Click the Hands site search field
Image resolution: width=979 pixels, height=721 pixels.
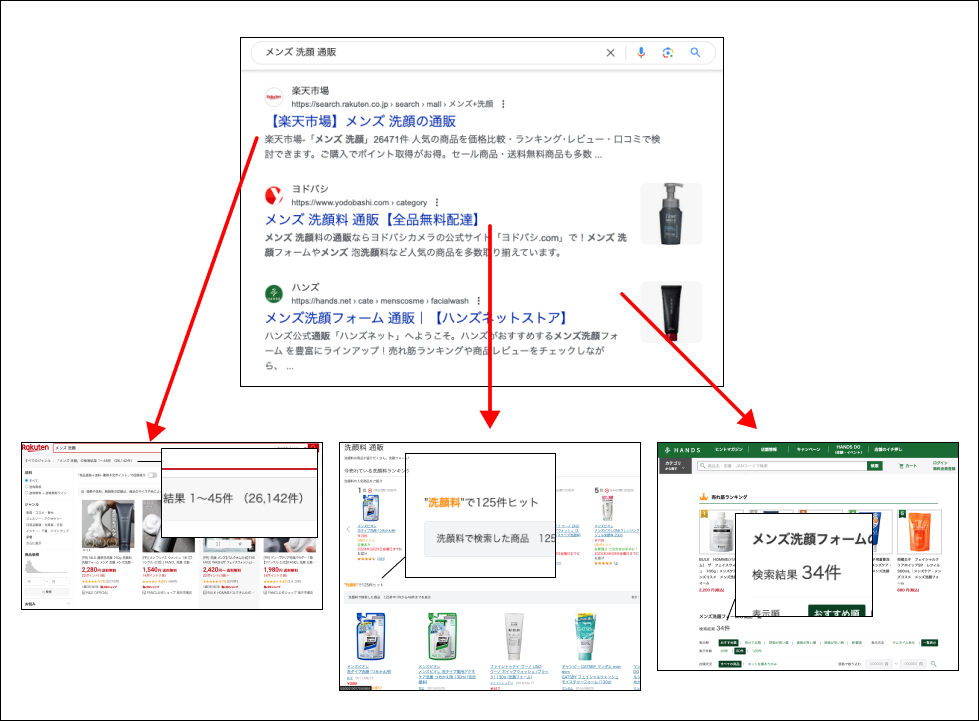coord(780,465)
